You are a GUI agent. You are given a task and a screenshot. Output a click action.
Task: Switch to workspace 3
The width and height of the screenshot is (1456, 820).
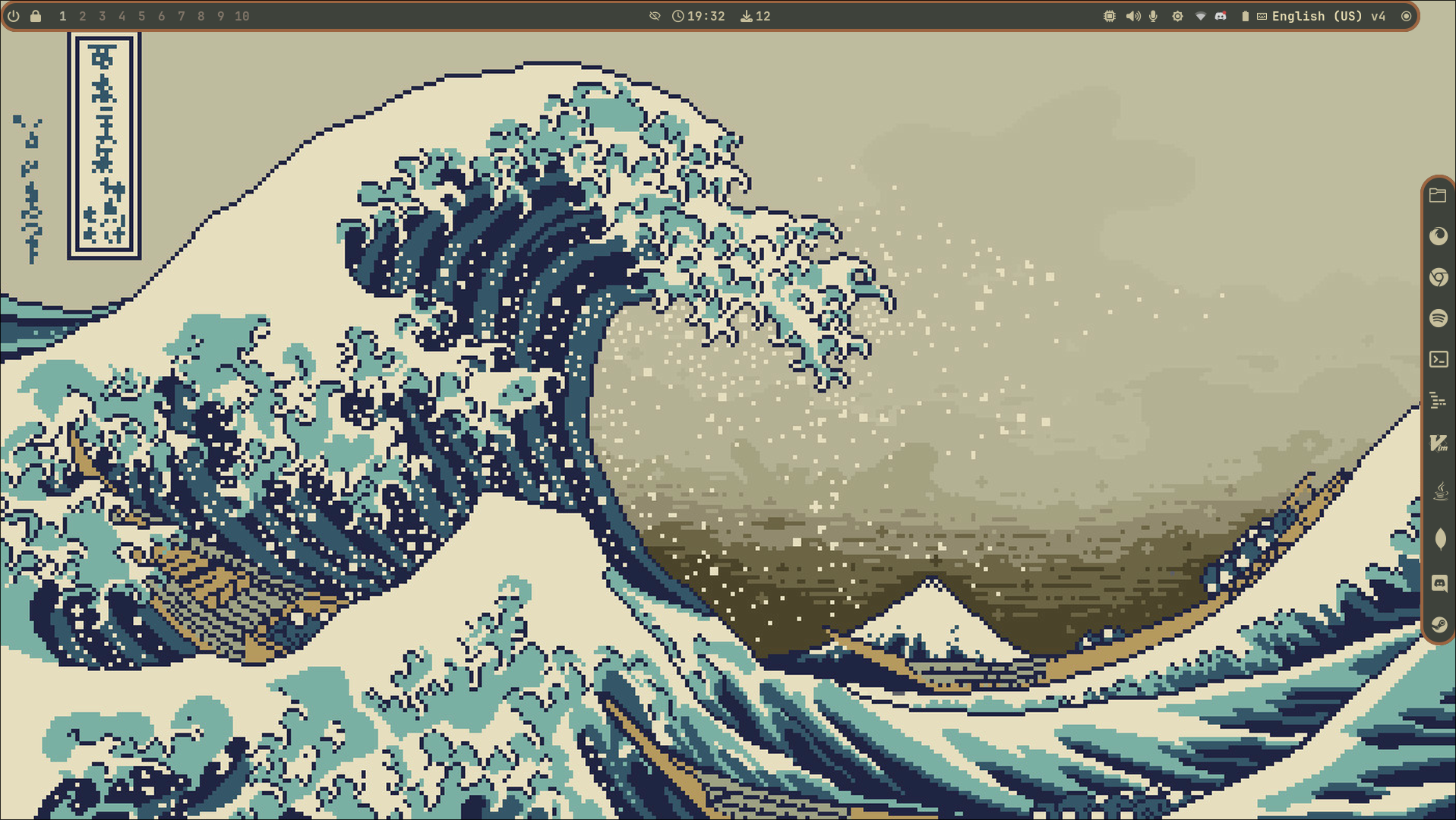tap(102, 16)
